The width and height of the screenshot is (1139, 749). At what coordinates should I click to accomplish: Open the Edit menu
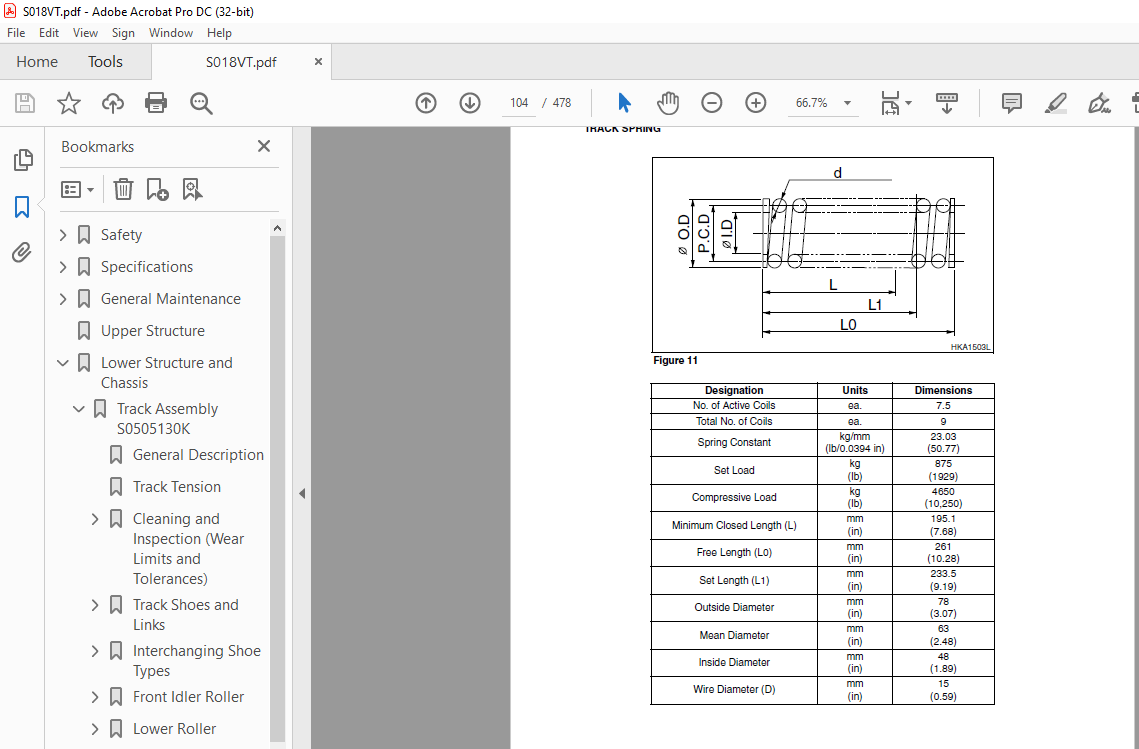[x=49, y=33]
